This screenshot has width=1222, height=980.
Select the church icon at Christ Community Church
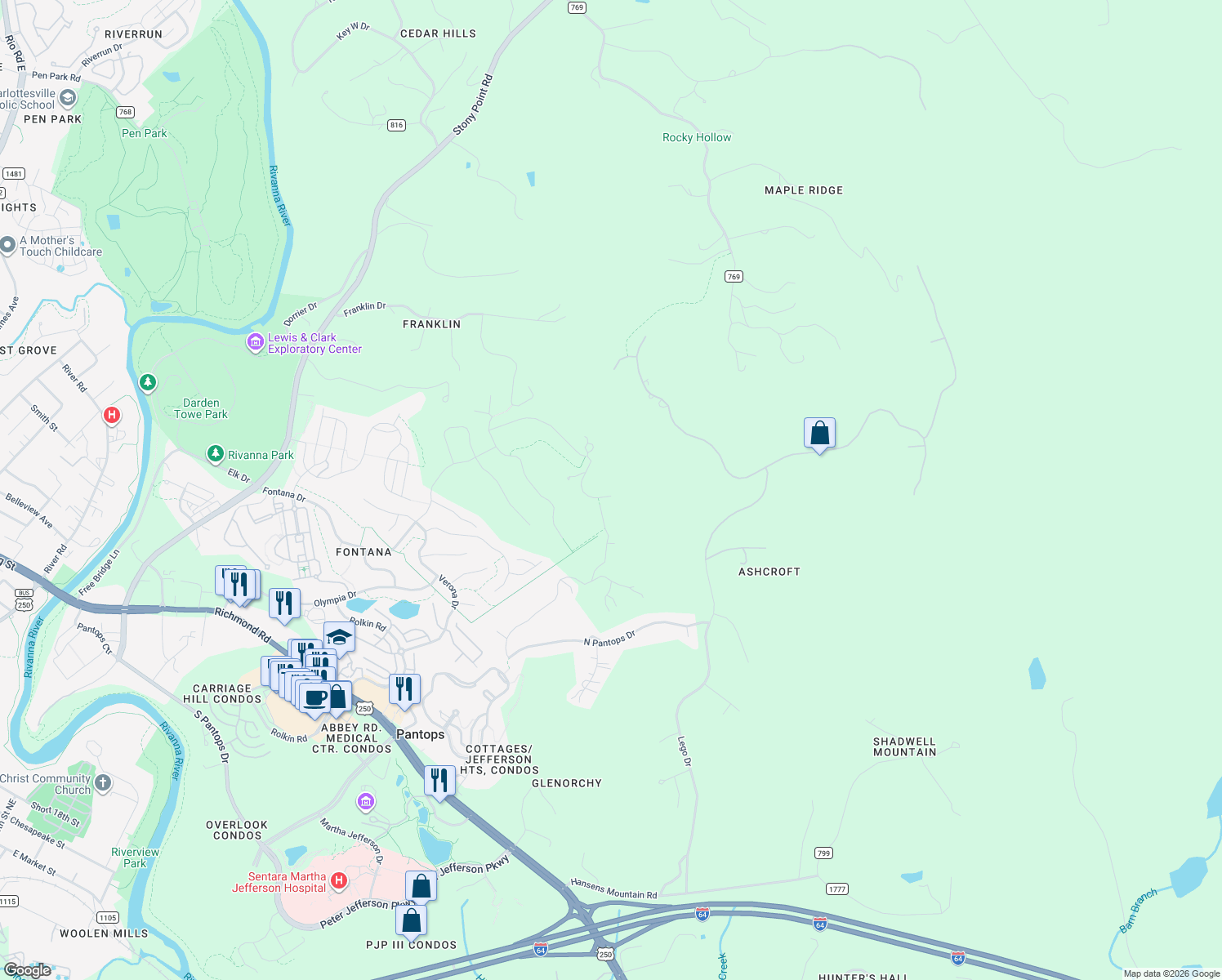coord(103,781)
